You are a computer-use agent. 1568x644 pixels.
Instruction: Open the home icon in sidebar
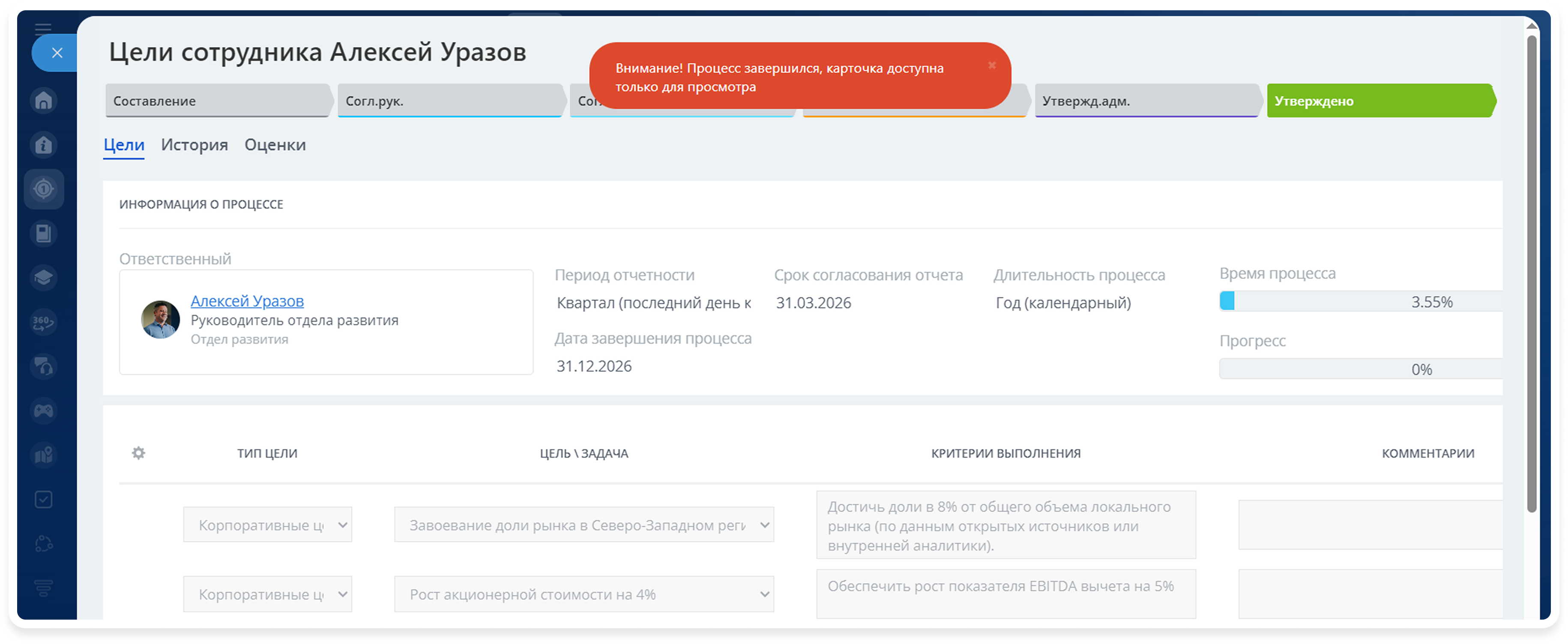pos(44,100)
